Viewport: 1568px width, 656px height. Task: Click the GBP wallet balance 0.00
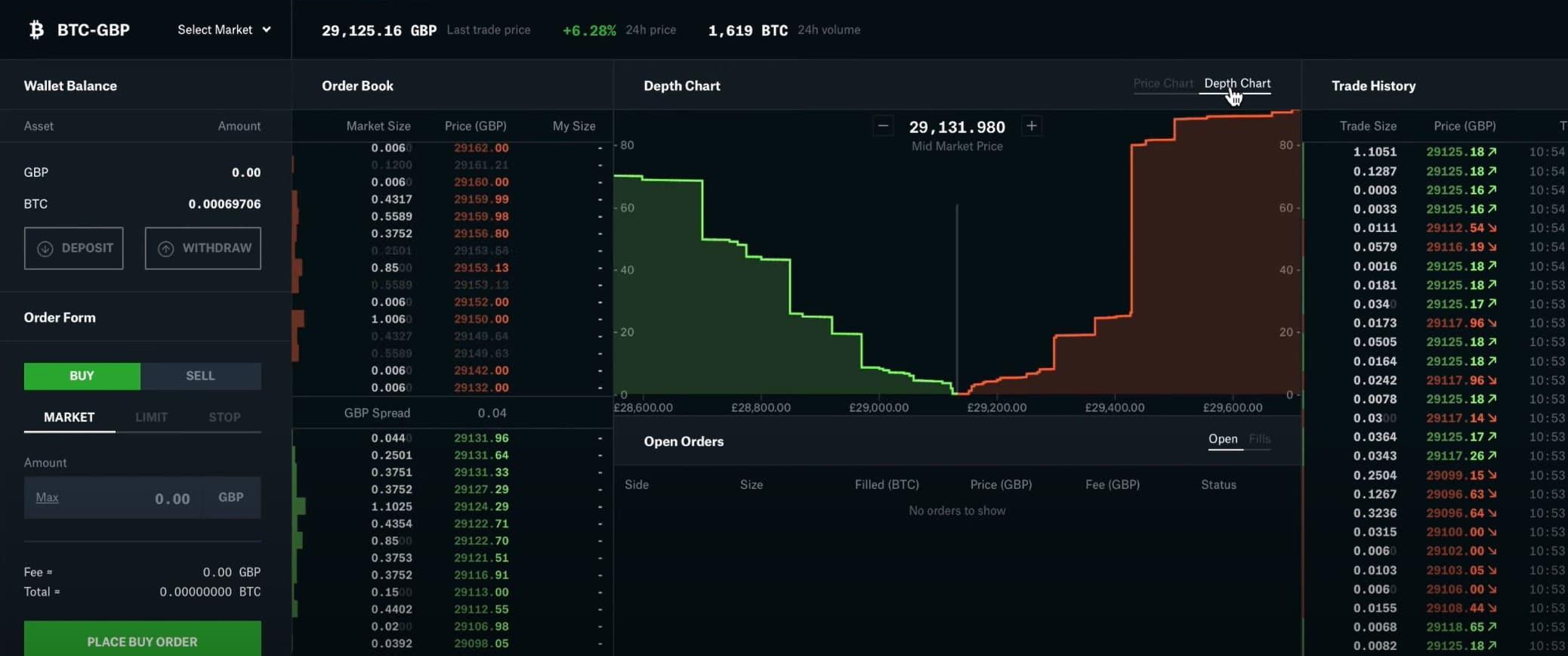pyautogui.click(x=246, y=172)
